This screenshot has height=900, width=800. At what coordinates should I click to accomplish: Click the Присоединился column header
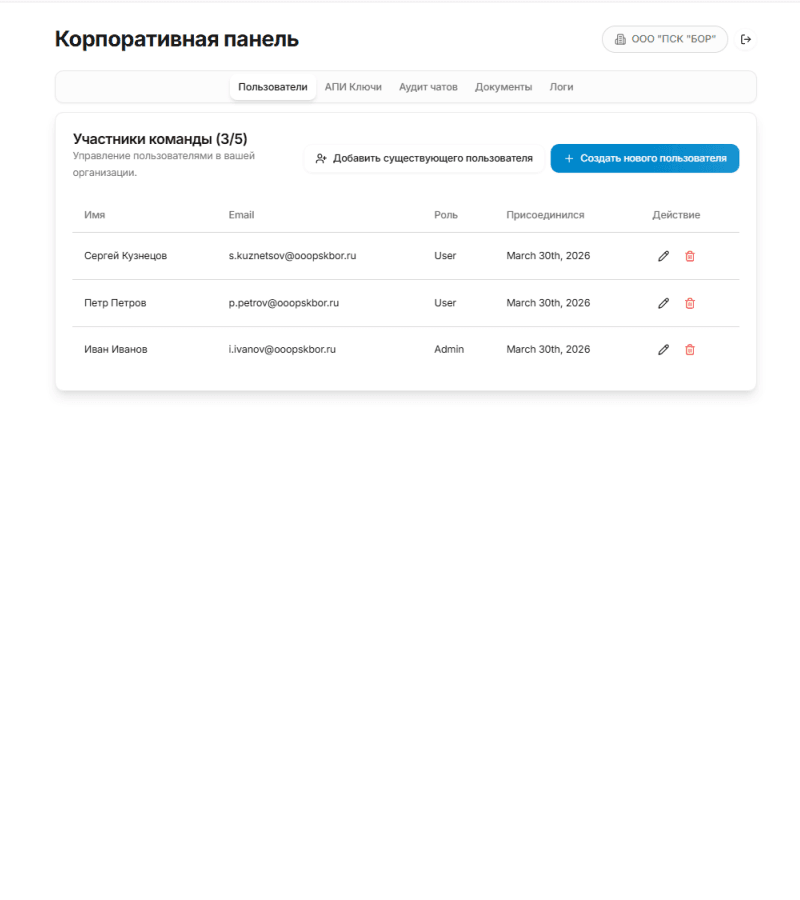pos(545,215)
